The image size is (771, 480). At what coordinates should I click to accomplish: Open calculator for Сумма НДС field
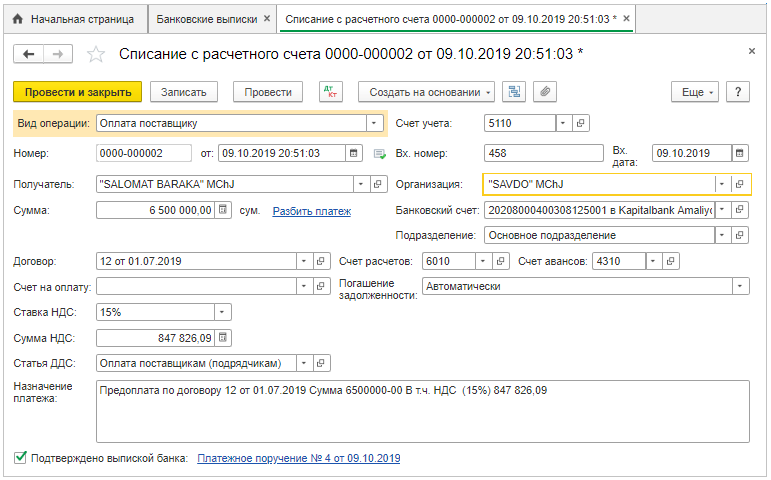(x=223, y=337)
